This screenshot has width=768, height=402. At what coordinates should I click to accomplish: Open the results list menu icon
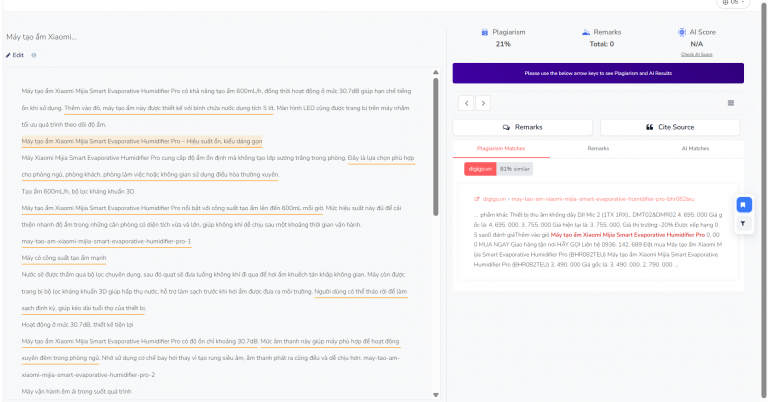point(731,103)
